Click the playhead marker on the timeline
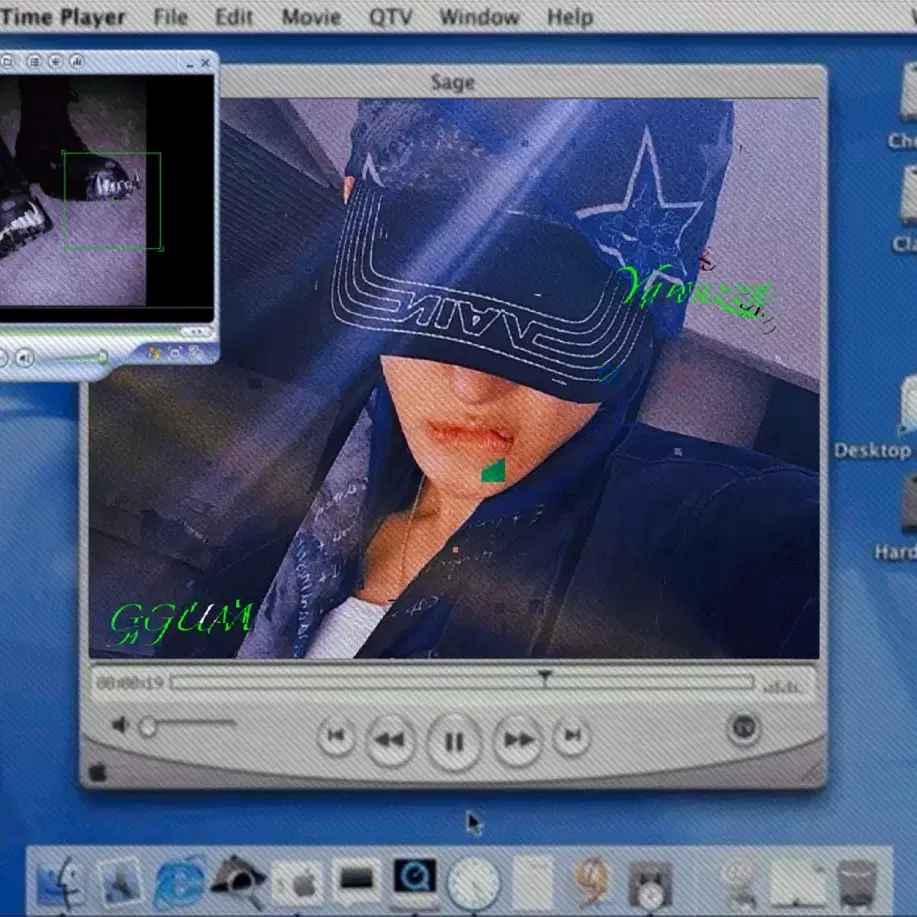This screenshot has height=917, width=917. [x=544, y=677]
